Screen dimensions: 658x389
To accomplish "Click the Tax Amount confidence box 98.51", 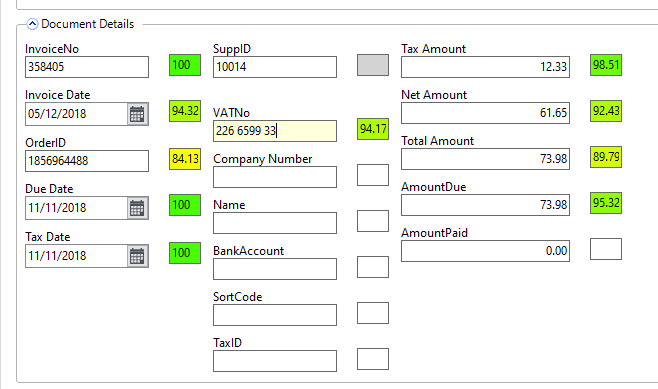I will [x=606, y=65].
